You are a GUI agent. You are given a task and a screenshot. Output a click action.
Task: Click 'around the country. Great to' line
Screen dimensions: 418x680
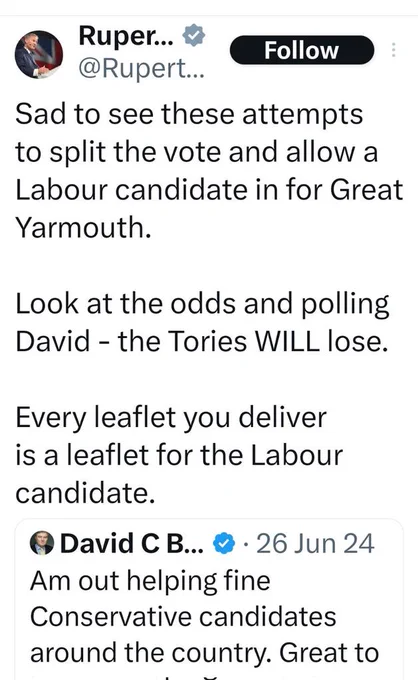[x=205, y=653]
